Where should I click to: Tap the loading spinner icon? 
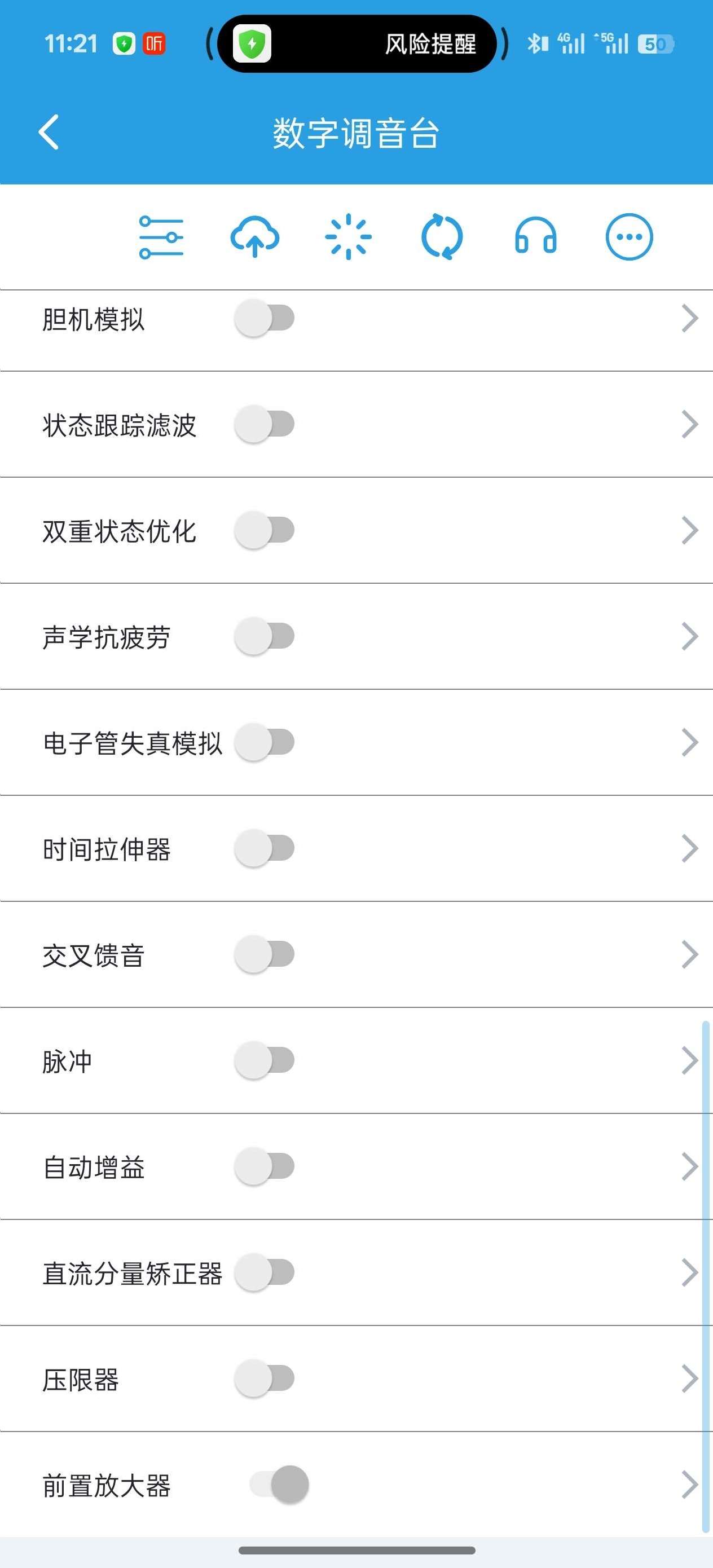click(348, 237)
